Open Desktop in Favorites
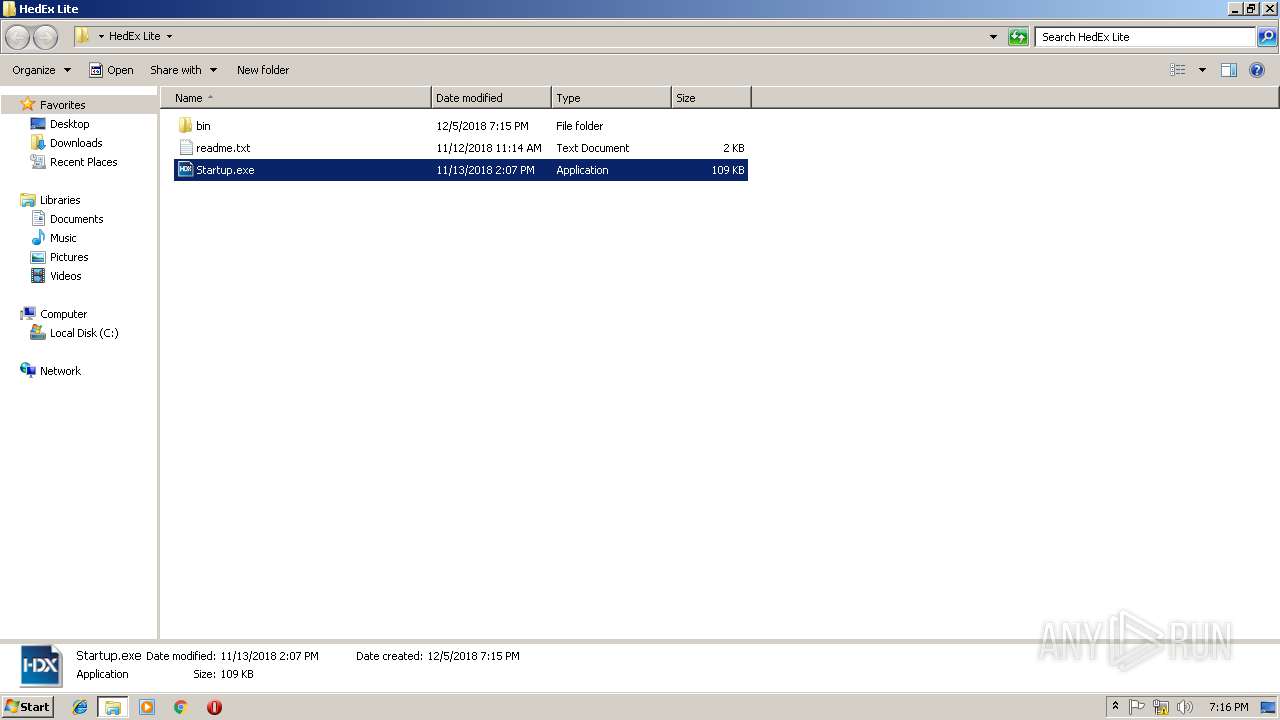 [69, 124]
